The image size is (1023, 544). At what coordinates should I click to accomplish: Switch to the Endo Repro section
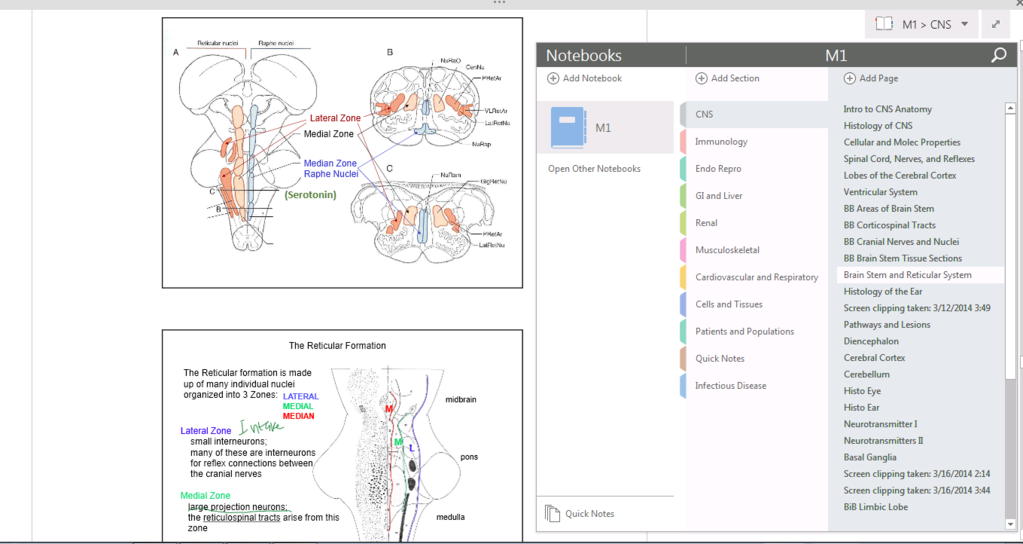(x=718, y=169)
